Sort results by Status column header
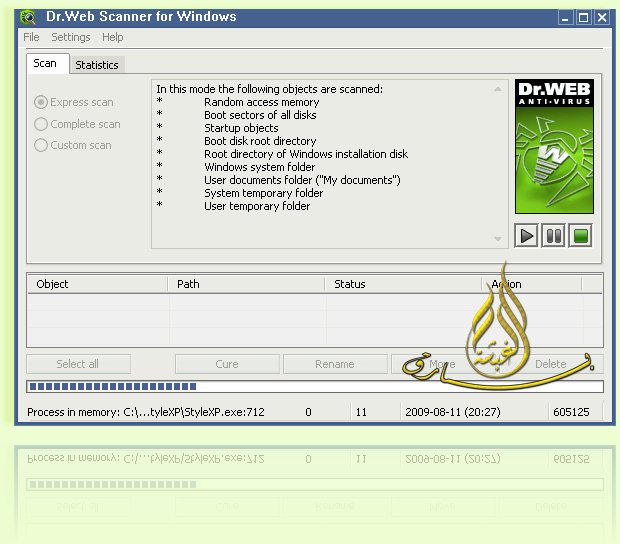This screenshot has width=620, height=544. tap(403, 284)
